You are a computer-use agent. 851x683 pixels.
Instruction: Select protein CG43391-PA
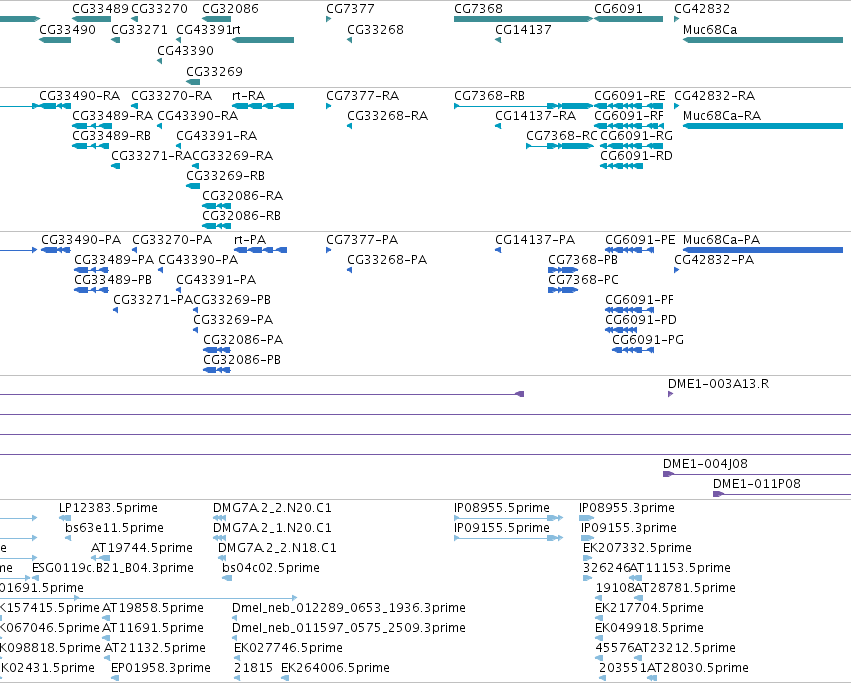point(216,281)
